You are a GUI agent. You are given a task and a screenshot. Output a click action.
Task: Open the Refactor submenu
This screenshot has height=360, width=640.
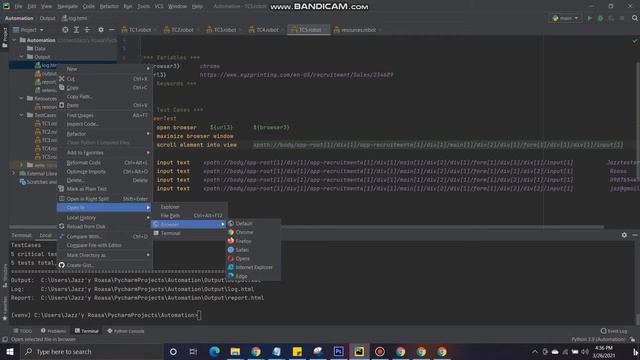click(104, 134)
